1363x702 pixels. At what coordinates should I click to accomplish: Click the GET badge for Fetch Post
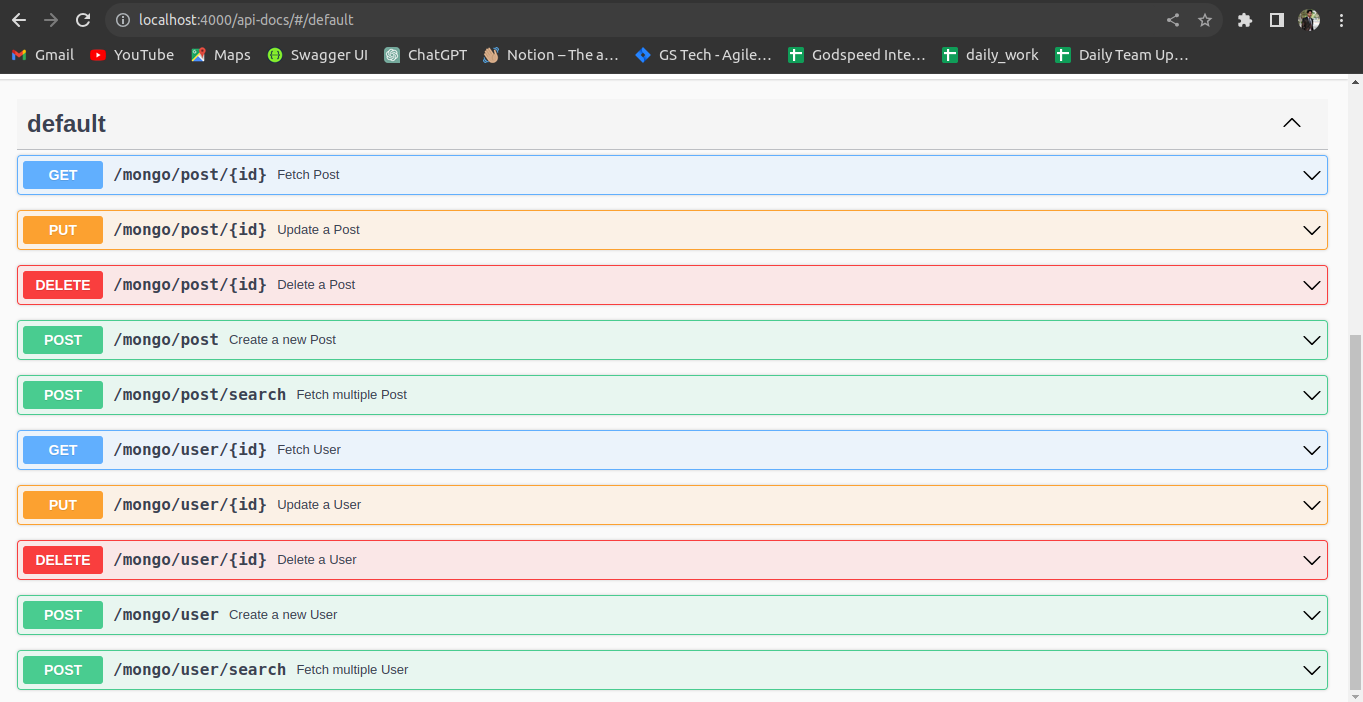point(63,175)
